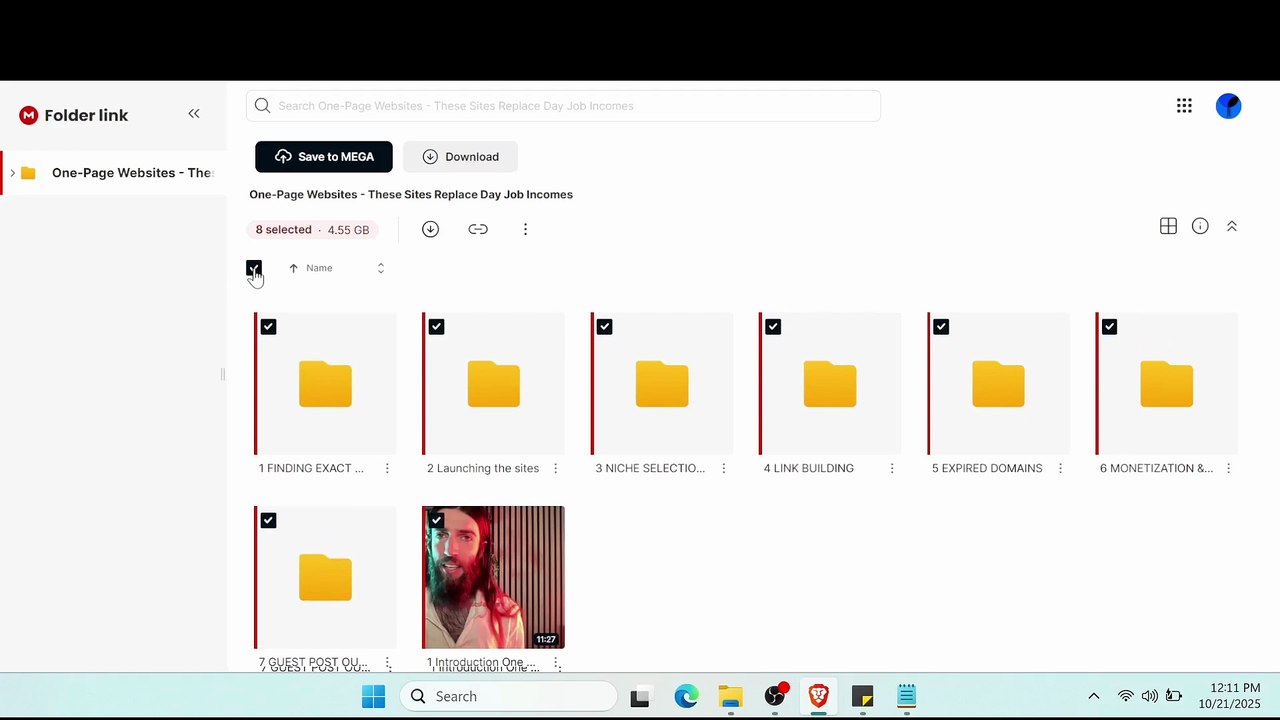1280x720 pixels.
Task: Open options menu for 5 EXPIRED DOMAINS
Action: tap(1060, 468)
